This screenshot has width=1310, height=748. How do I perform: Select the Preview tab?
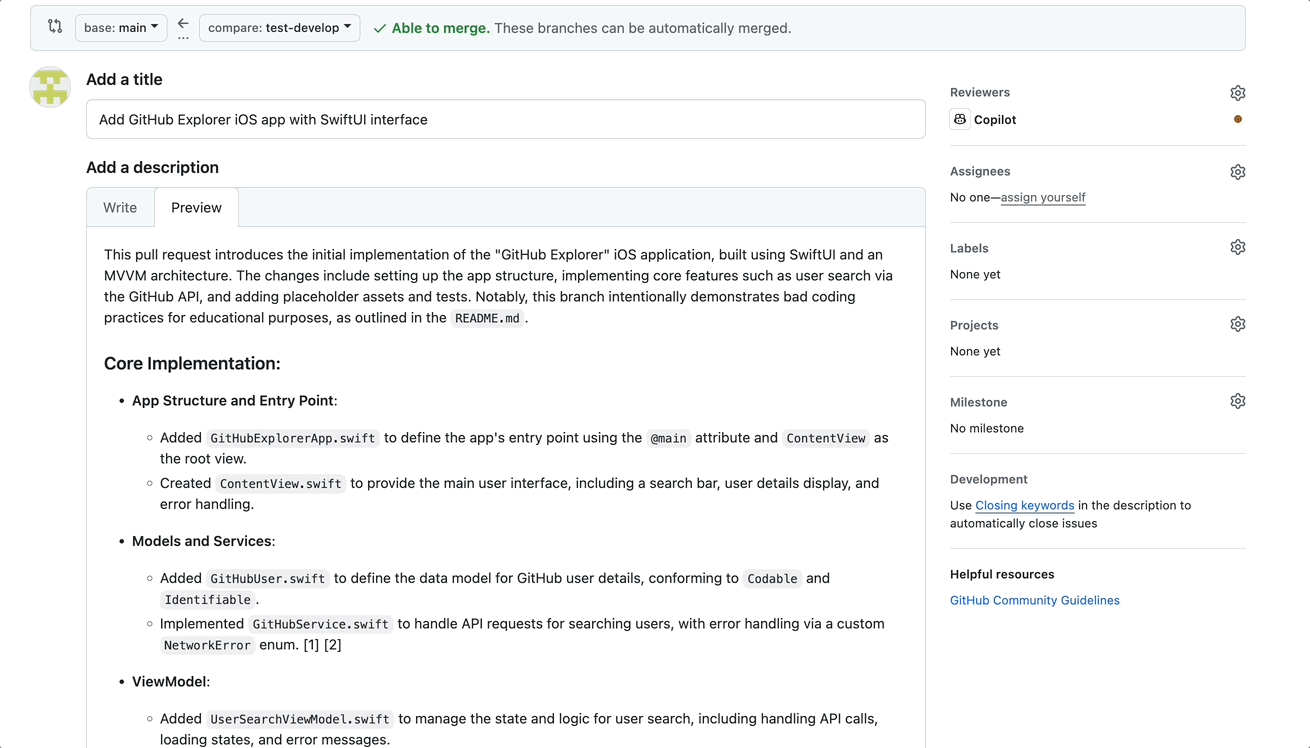[x=196, y=207]
